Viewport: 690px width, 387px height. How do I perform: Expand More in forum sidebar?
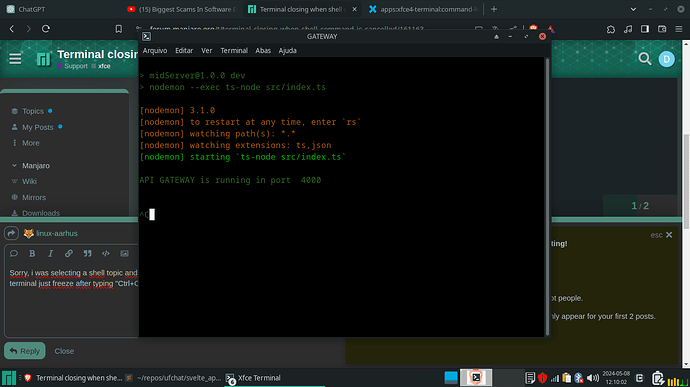point(30,143)
